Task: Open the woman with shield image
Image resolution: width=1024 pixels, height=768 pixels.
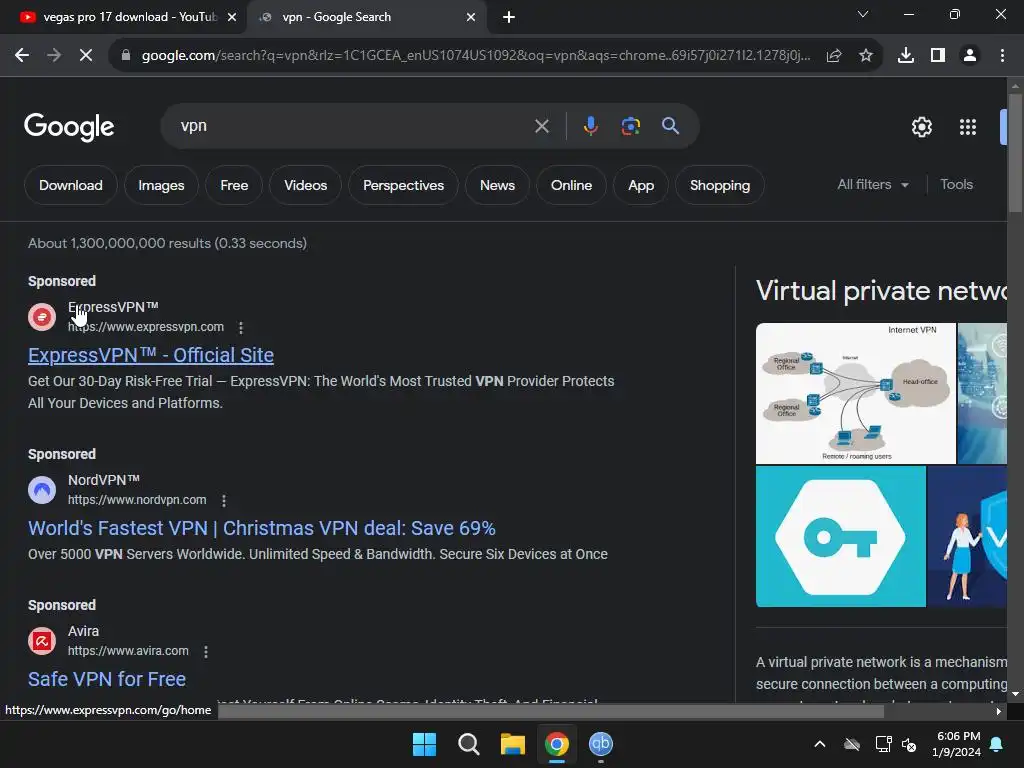Action: coord(967,536)
